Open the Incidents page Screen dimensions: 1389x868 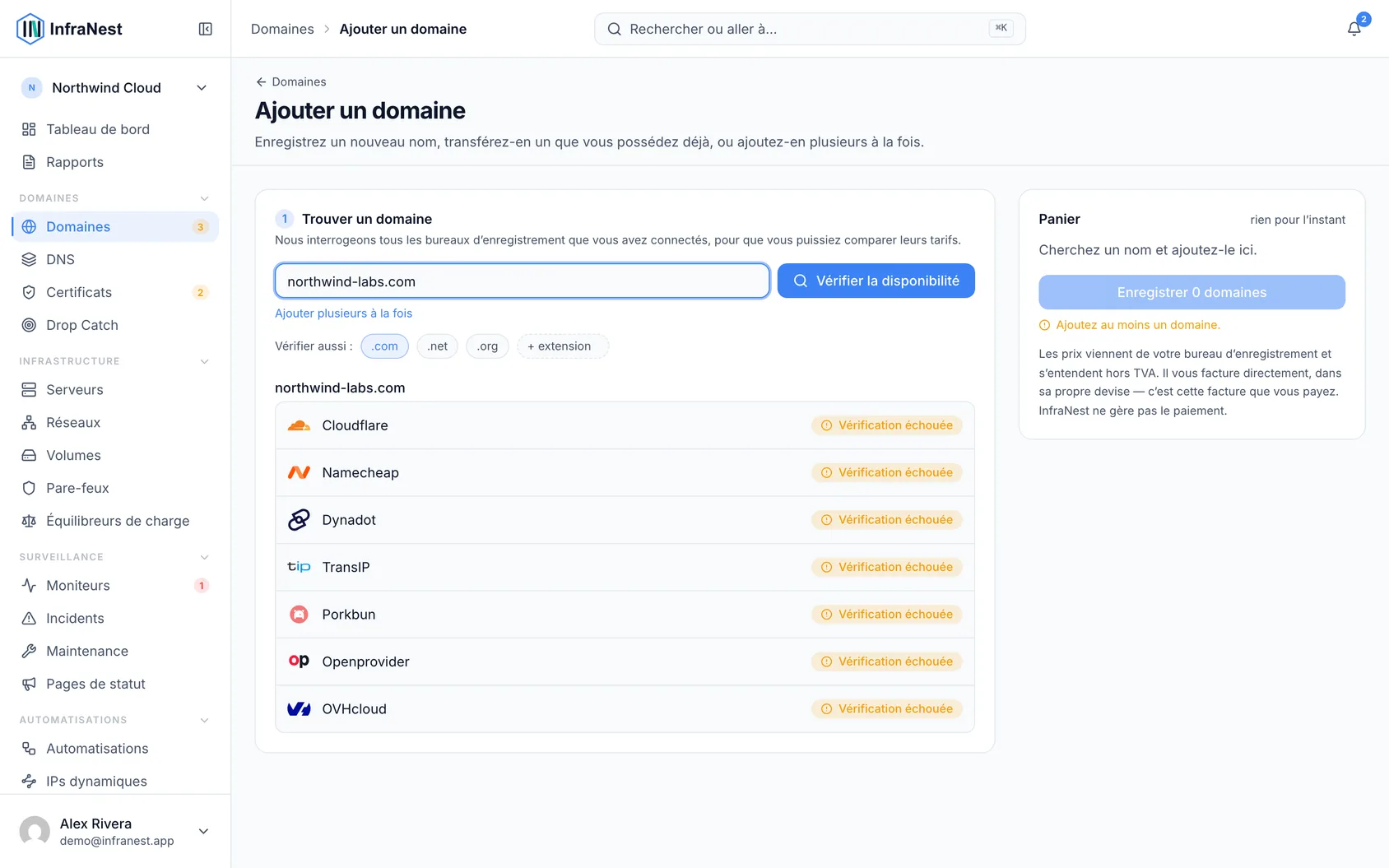[115, 618]
